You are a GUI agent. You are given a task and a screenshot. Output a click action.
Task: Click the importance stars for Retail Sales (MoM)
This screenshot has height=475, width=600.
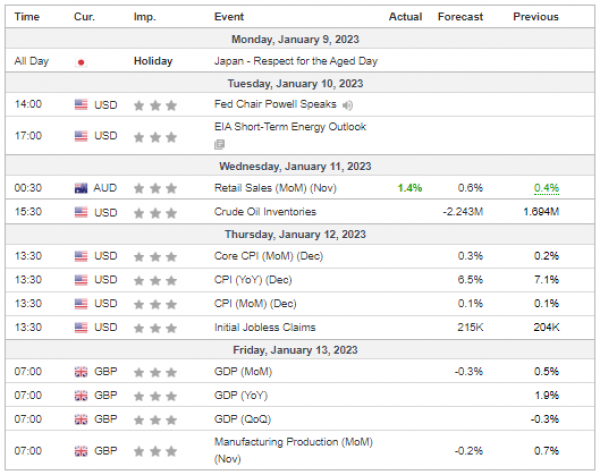[x=155, y=187]
